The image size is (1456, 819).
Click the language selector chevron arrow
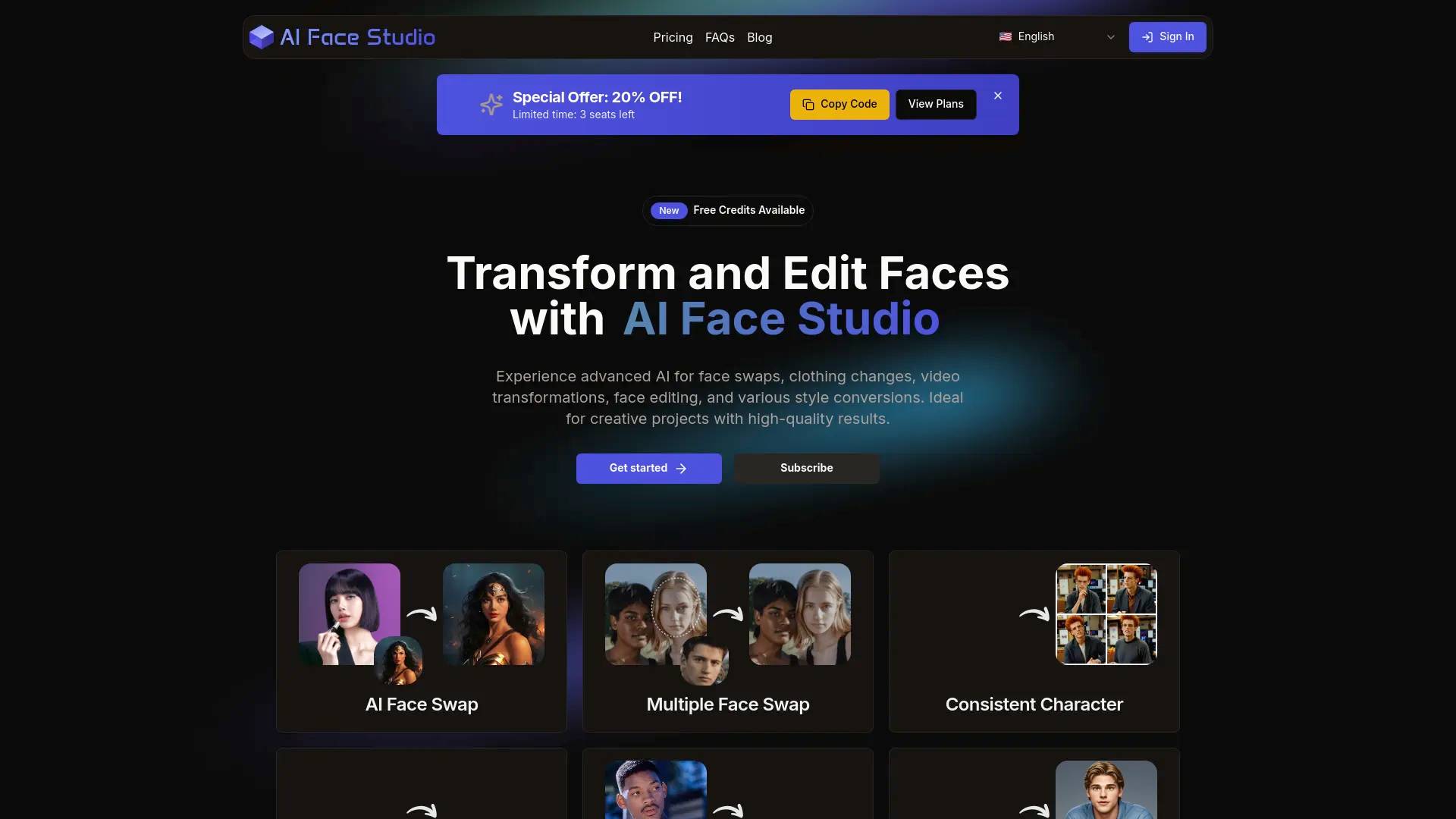click(1111, 37)
